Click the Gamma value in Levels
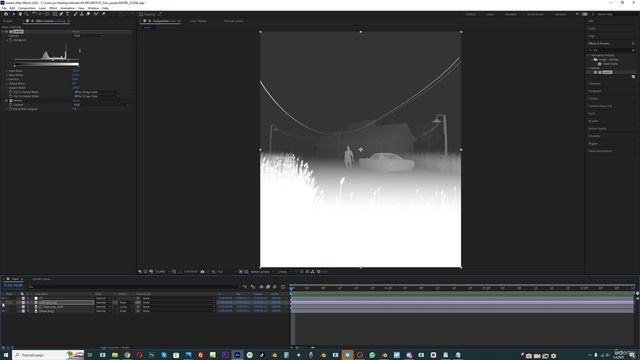Image resolution: width=640 pixels, height=360 pixels. click(76, 79)
